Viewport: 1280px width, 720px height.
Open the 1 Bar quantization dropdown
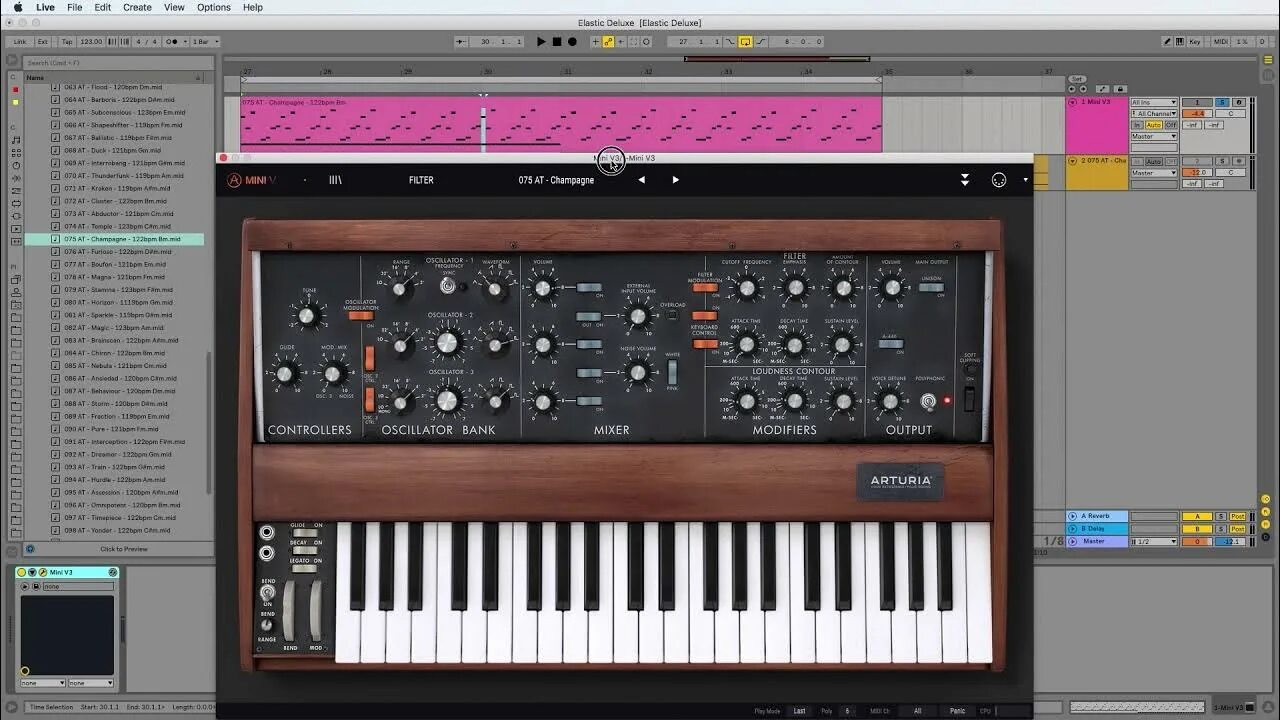[x=204, y=42]
